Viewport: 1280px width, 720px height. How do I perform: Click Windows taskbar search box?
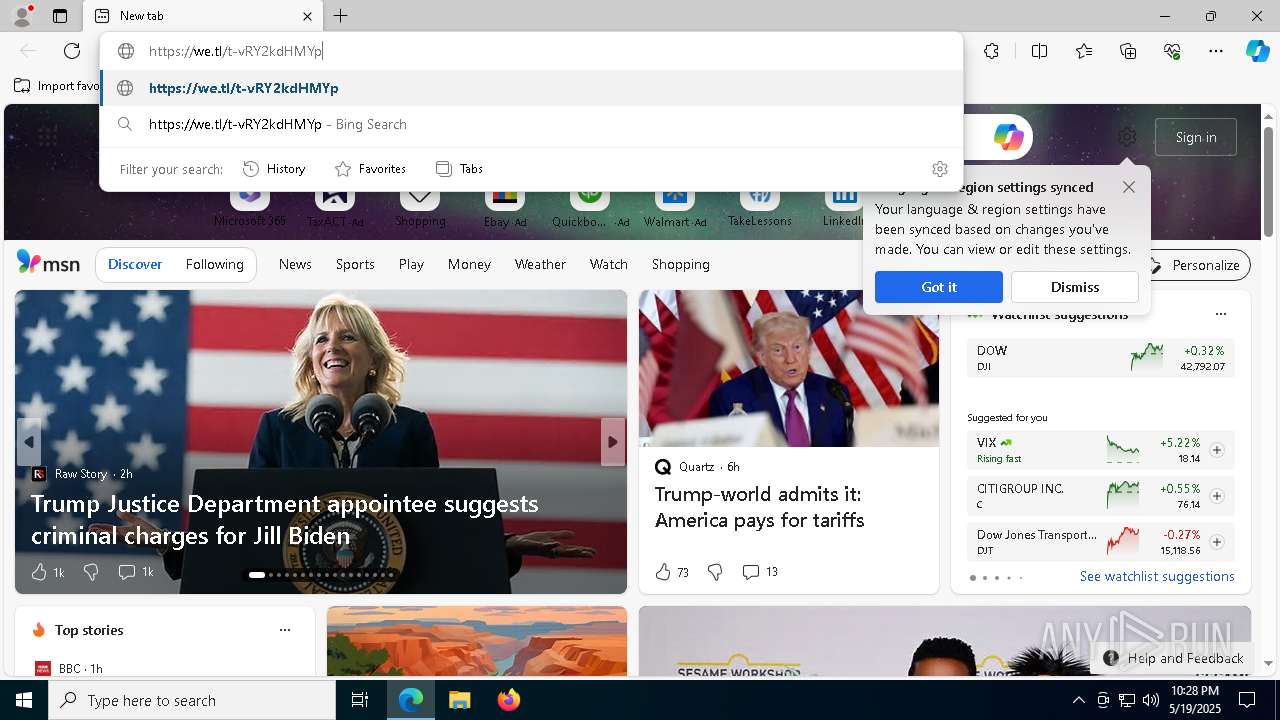coord(192,700)
